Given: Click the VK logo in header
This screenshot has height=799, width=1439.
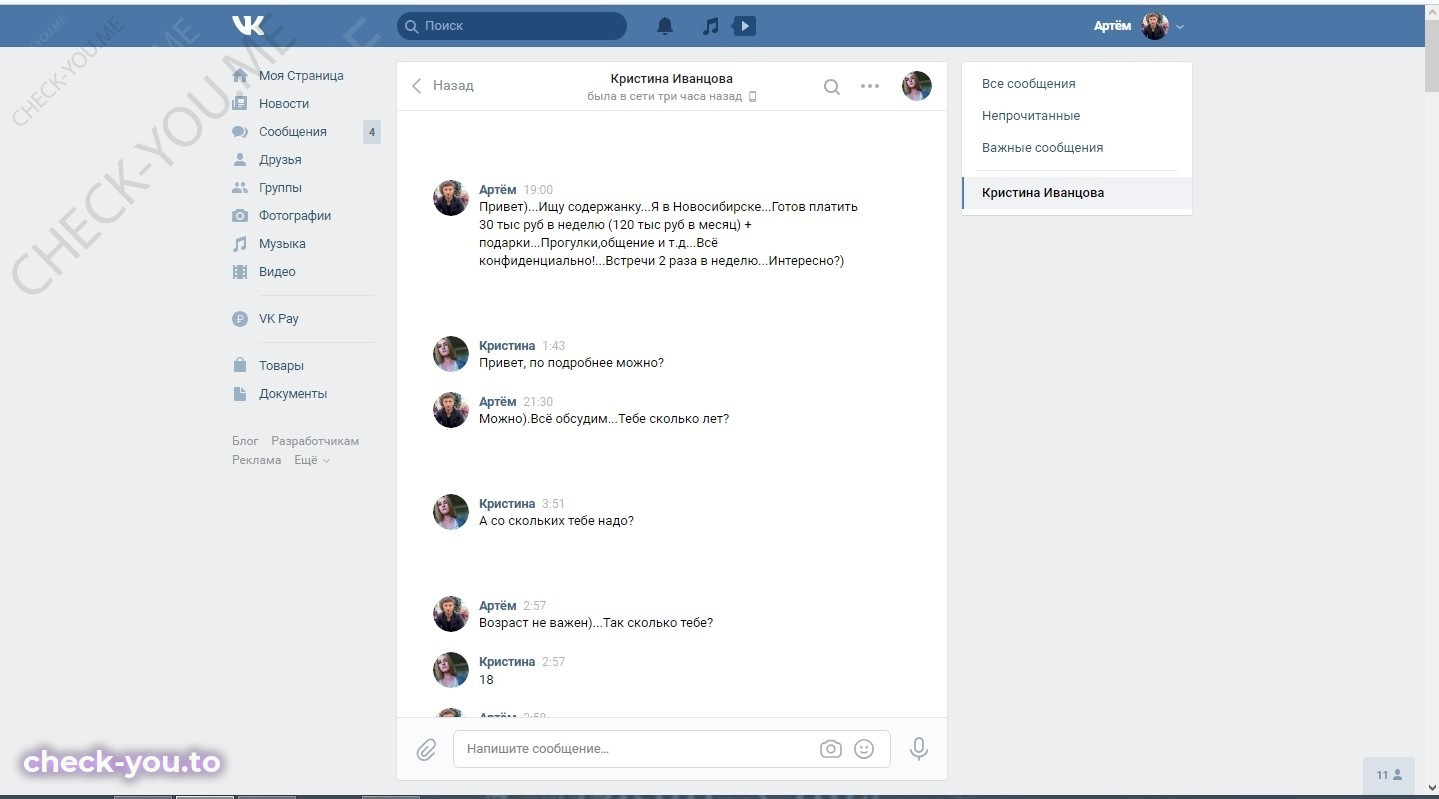Looking at the screenshot, I should [248, 26].
